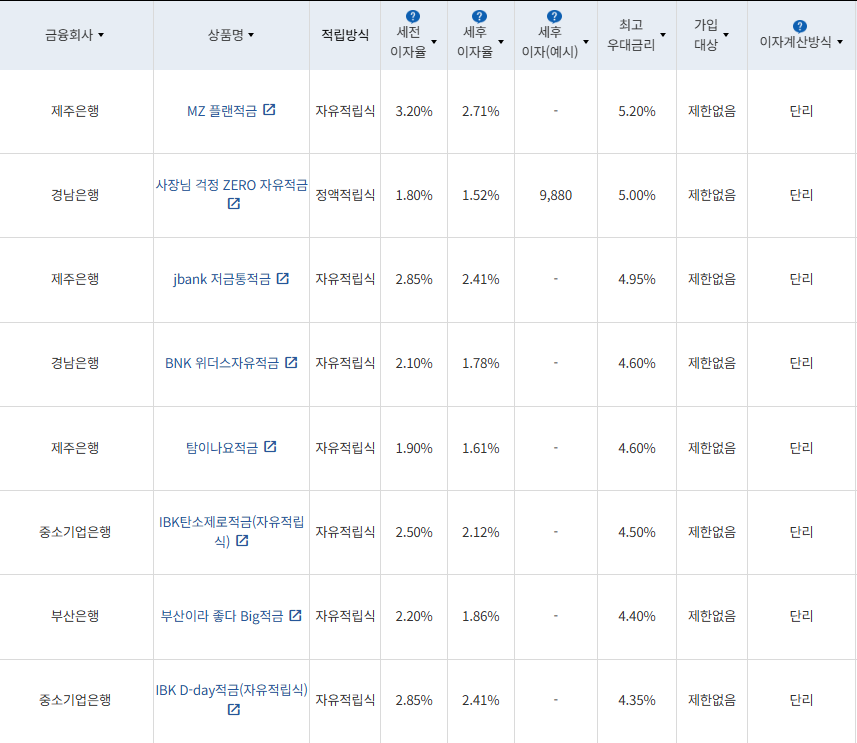Open BNK 위더스자유적금 external link icon
The height and width of the screenshot is (743, 857).
click(x=290, y=364)
